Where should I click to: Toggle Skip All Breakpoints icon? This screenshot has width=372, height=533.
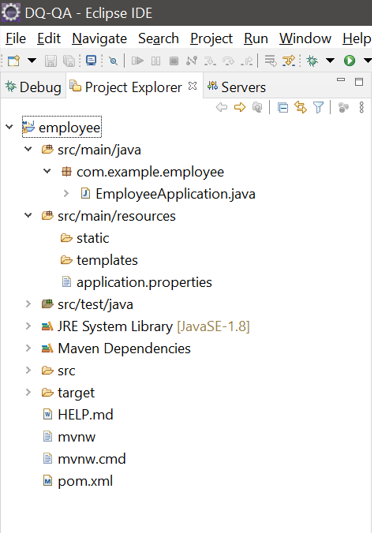tap(113, 61)
